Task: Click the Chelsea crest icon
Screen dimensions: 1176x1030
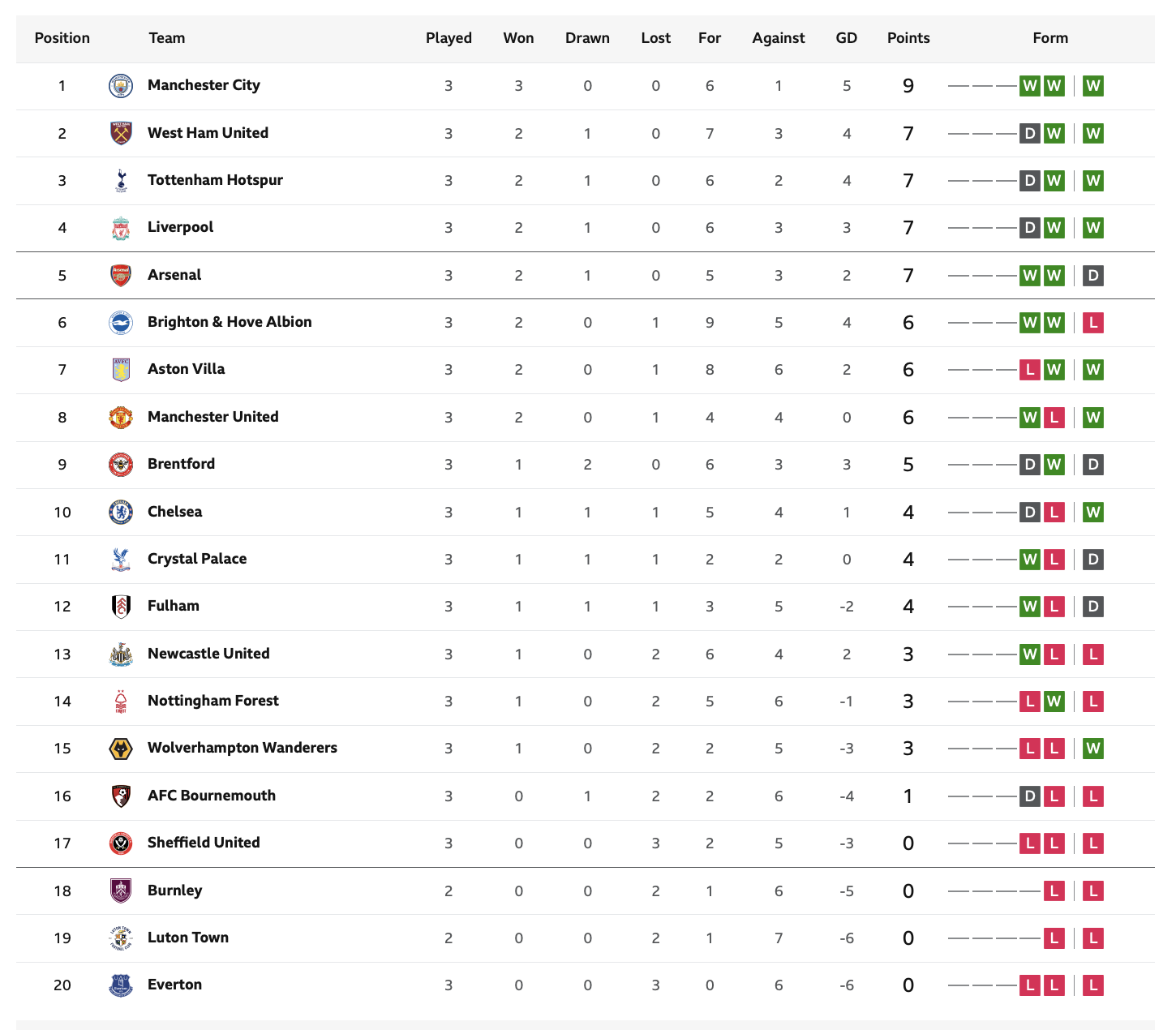Action: pos(121,512)
